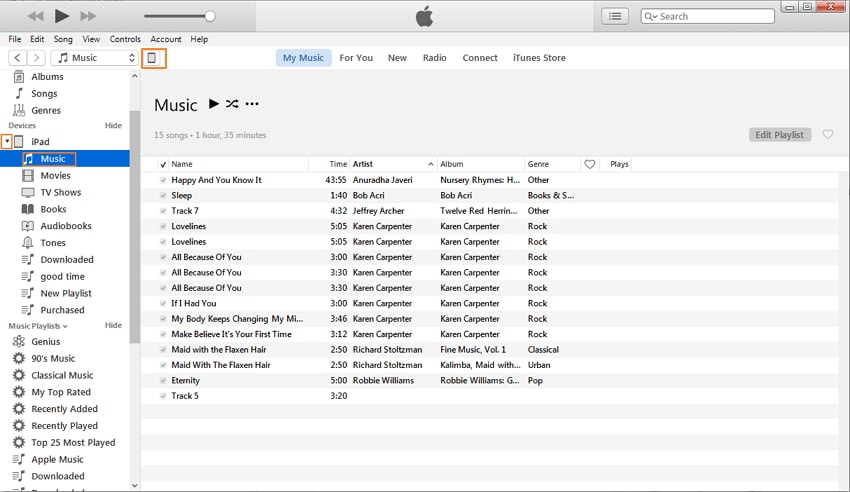
Task: Switch to the New tab
Action: click(397, 57)
